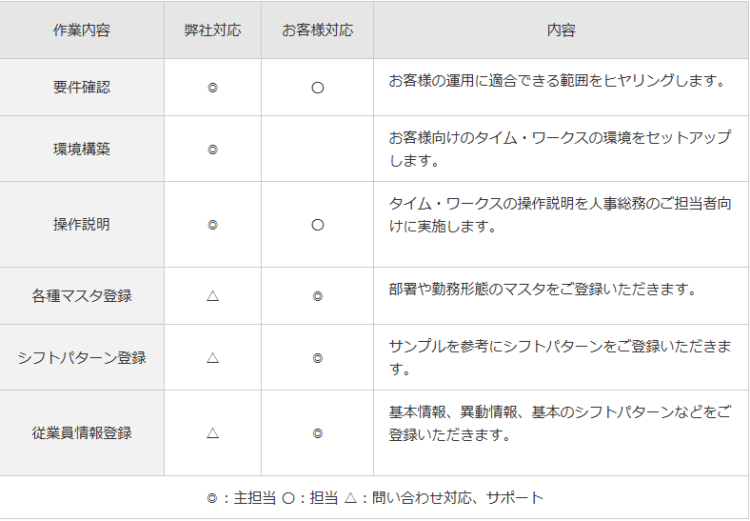Click the ◎ symbol in the 操作説明 row
The image size is (750, 521).
tap(212, 225)
